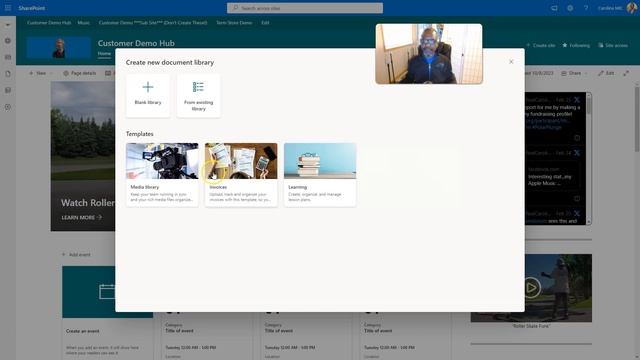
Task: Click Edit pencil in page toolbar
Action: pyautogui.click(x=606, y=73)
